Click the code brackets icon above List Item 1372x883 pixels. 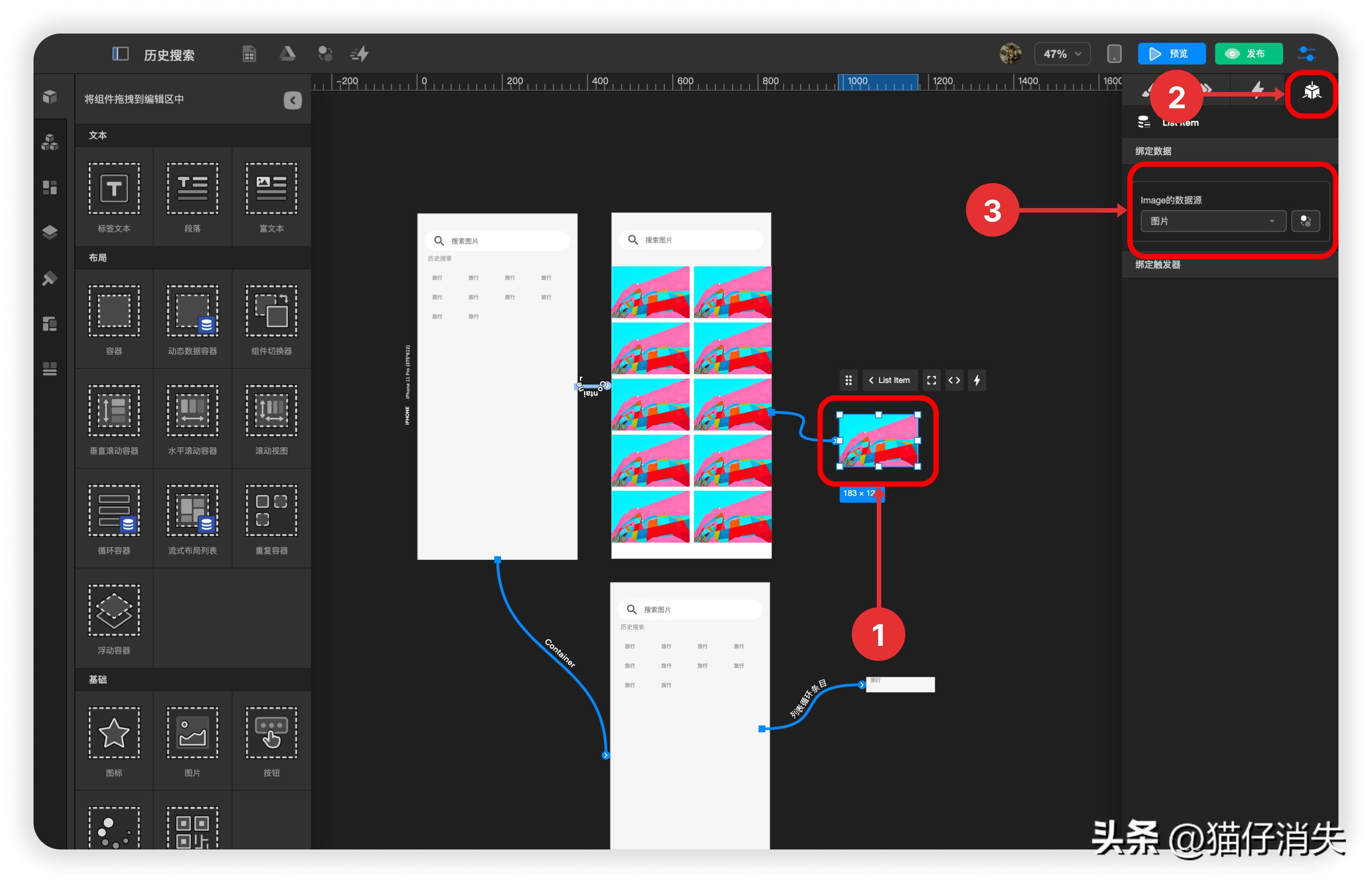tap(954, 380)
